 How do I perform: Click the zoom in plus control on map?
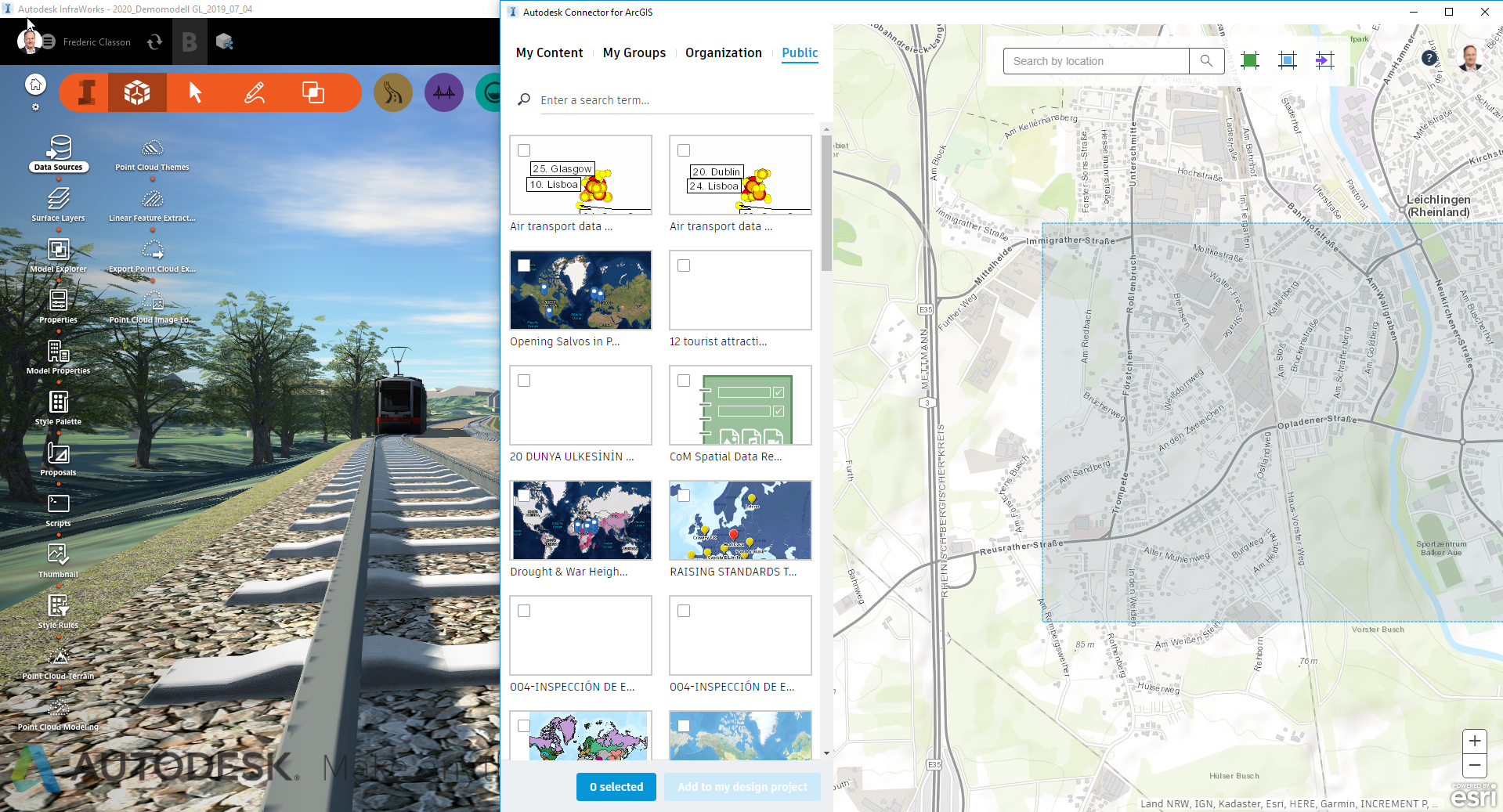tap(1474, 742)
